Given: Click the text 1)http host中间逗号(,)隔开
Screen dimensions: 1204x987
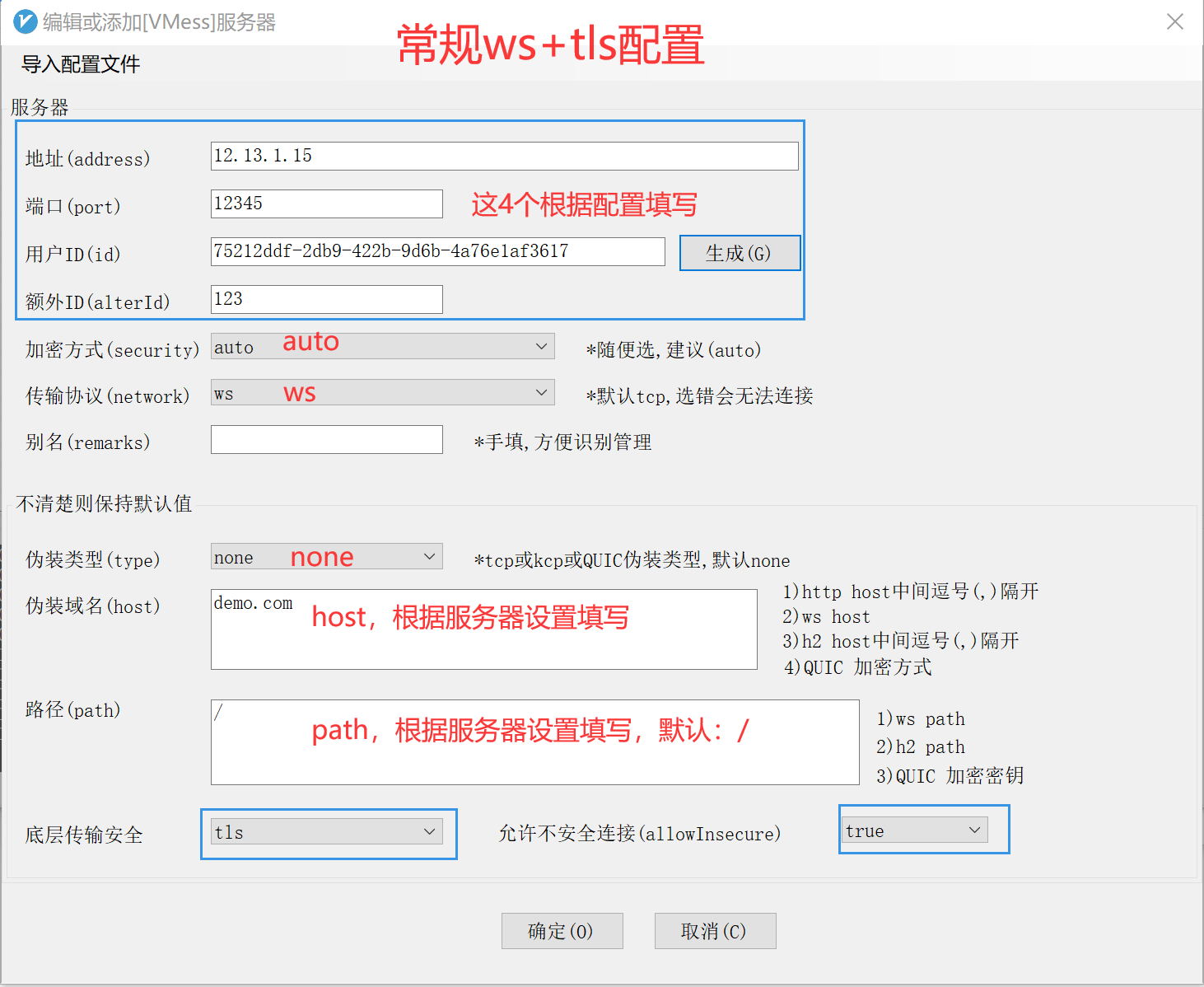Looking at the screenshot, I should coord(911,591).
